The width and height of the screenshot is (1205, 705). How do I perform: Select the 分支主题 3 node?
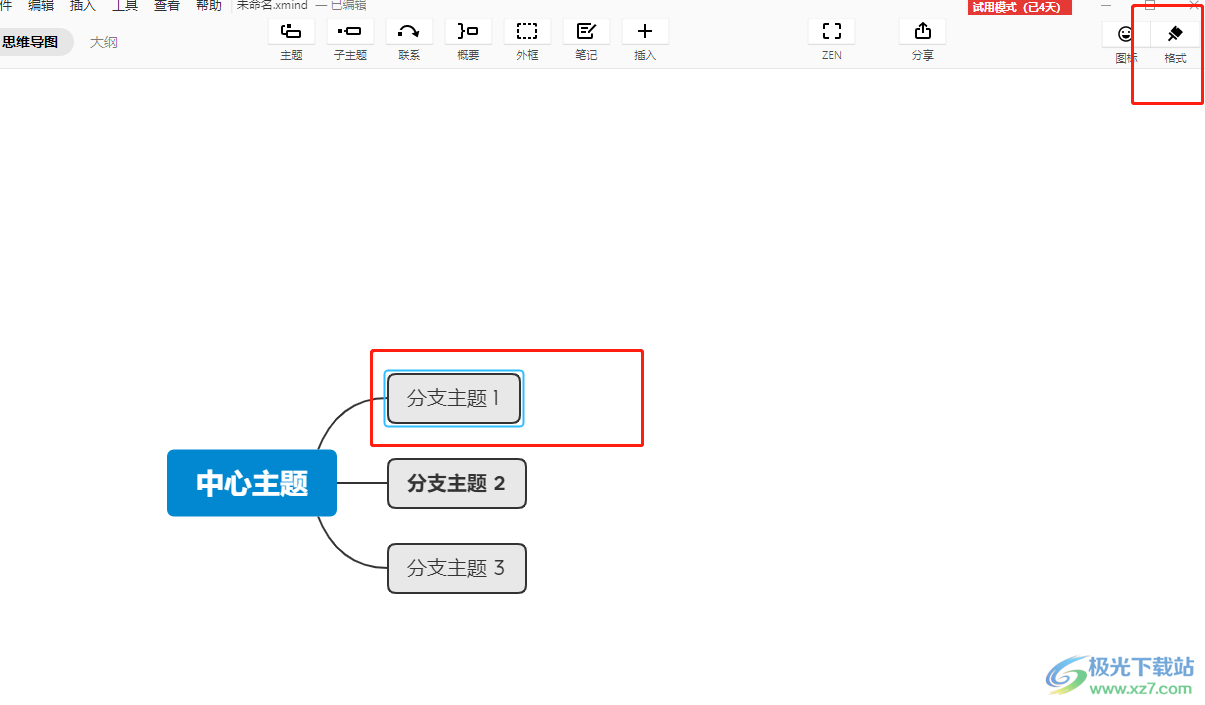point(457,568)
